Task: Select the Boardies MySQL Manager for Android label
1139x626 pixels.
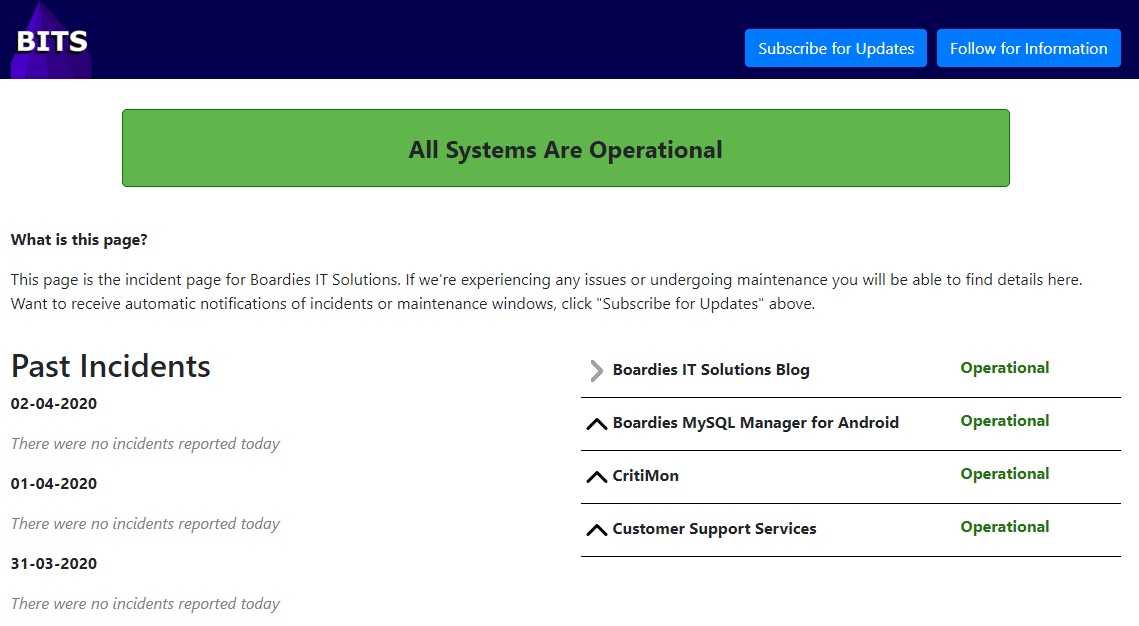Action: (755, 423)
